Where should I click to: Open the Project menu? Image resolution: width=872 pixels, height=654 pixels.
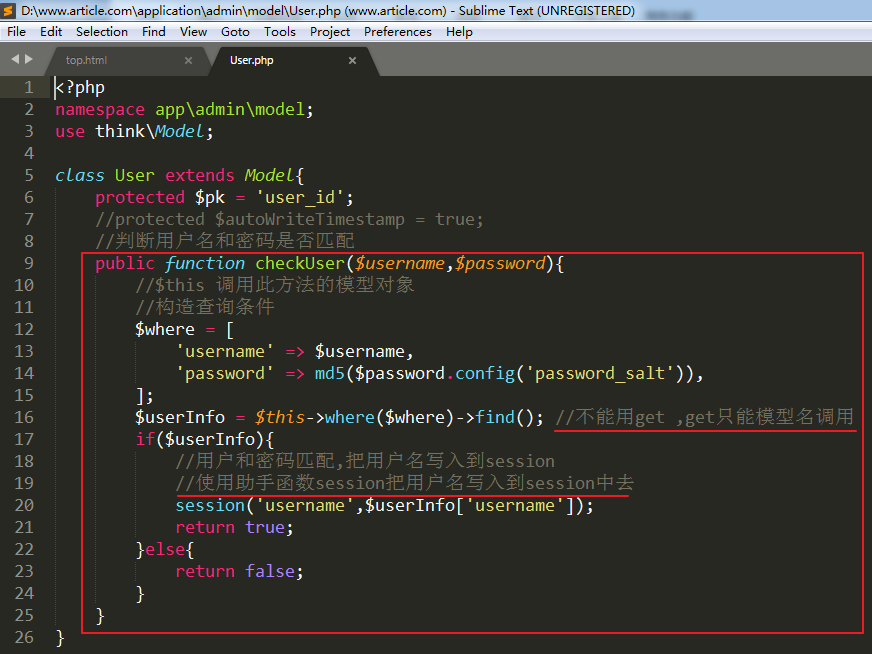(330, 32)
